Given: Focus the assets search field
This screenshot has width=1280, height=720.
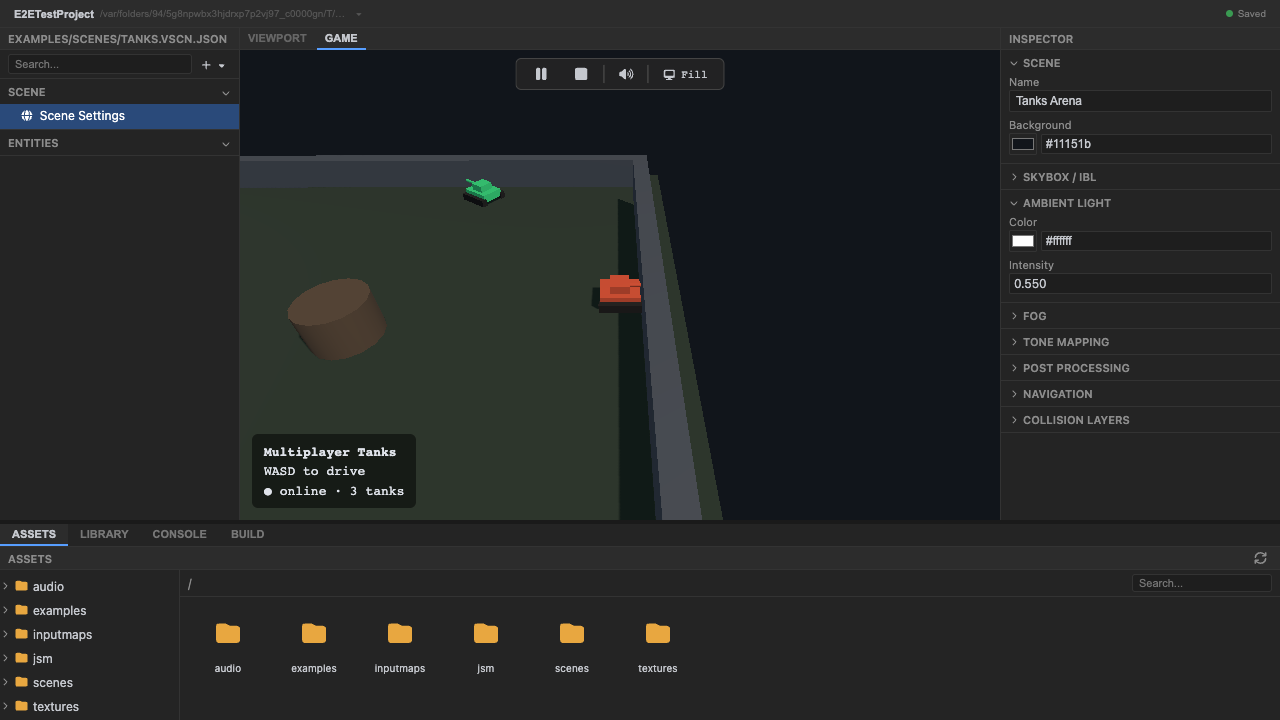Looking at the screenshot, I should (x=1201, y=583).
